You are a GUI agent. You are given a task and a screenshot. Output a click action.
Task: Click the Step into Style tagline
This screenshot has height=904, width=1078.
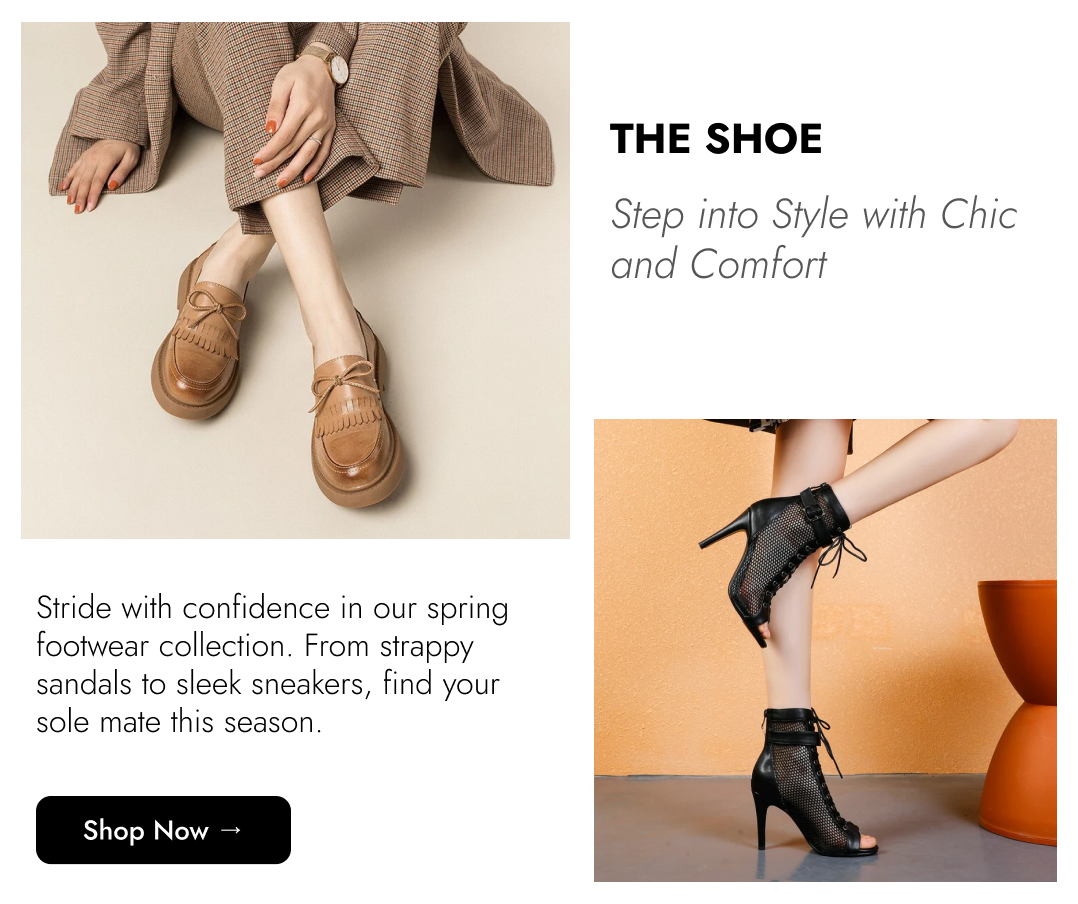click(x=813, y=239)
